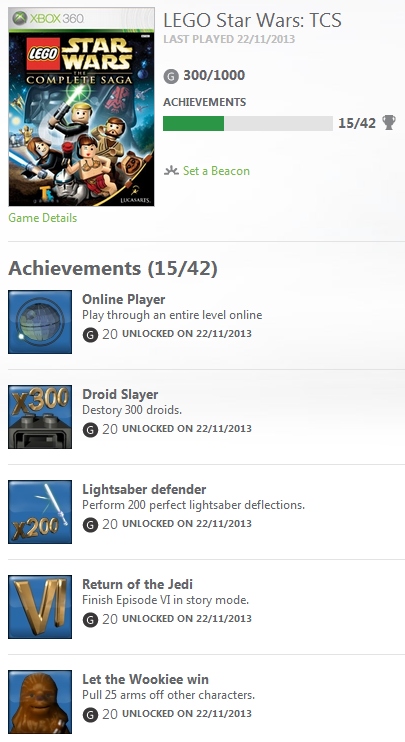The image size is (405, 742).
Task: Select the Droid Slayer achievement title
Action: 120,395
